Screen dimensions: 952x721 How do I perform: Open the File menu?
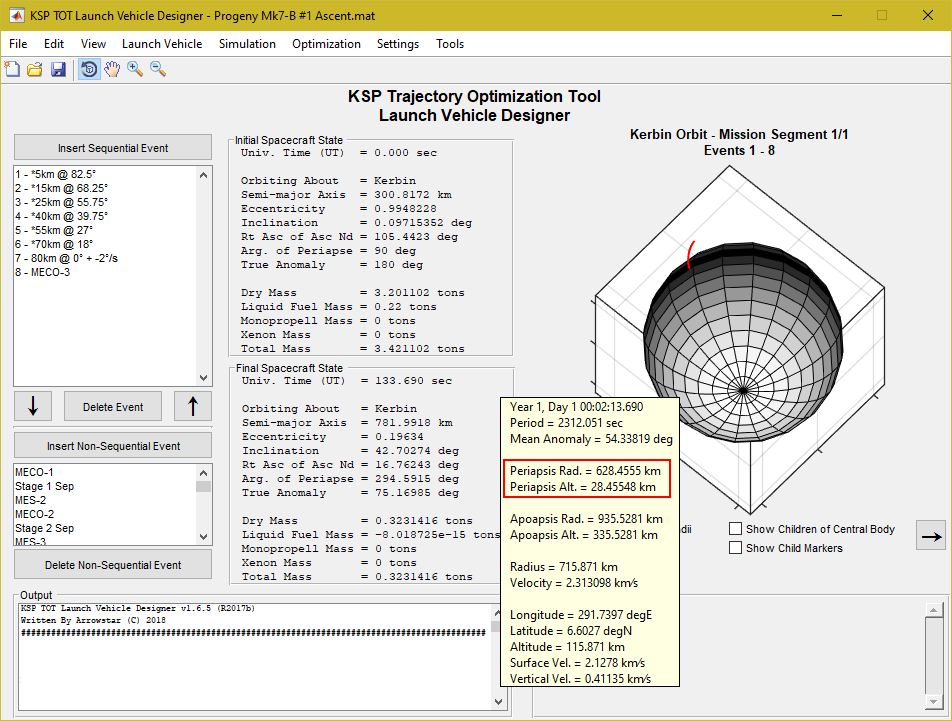click(x=18, y=44)
